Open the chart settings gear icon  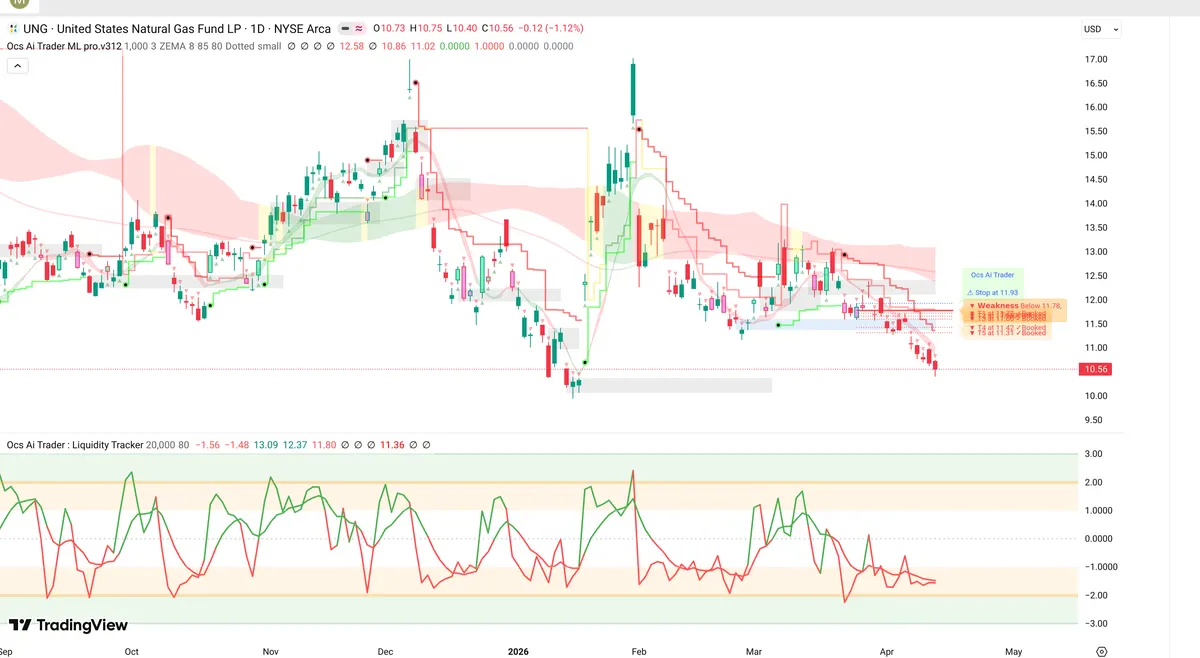1102,651
